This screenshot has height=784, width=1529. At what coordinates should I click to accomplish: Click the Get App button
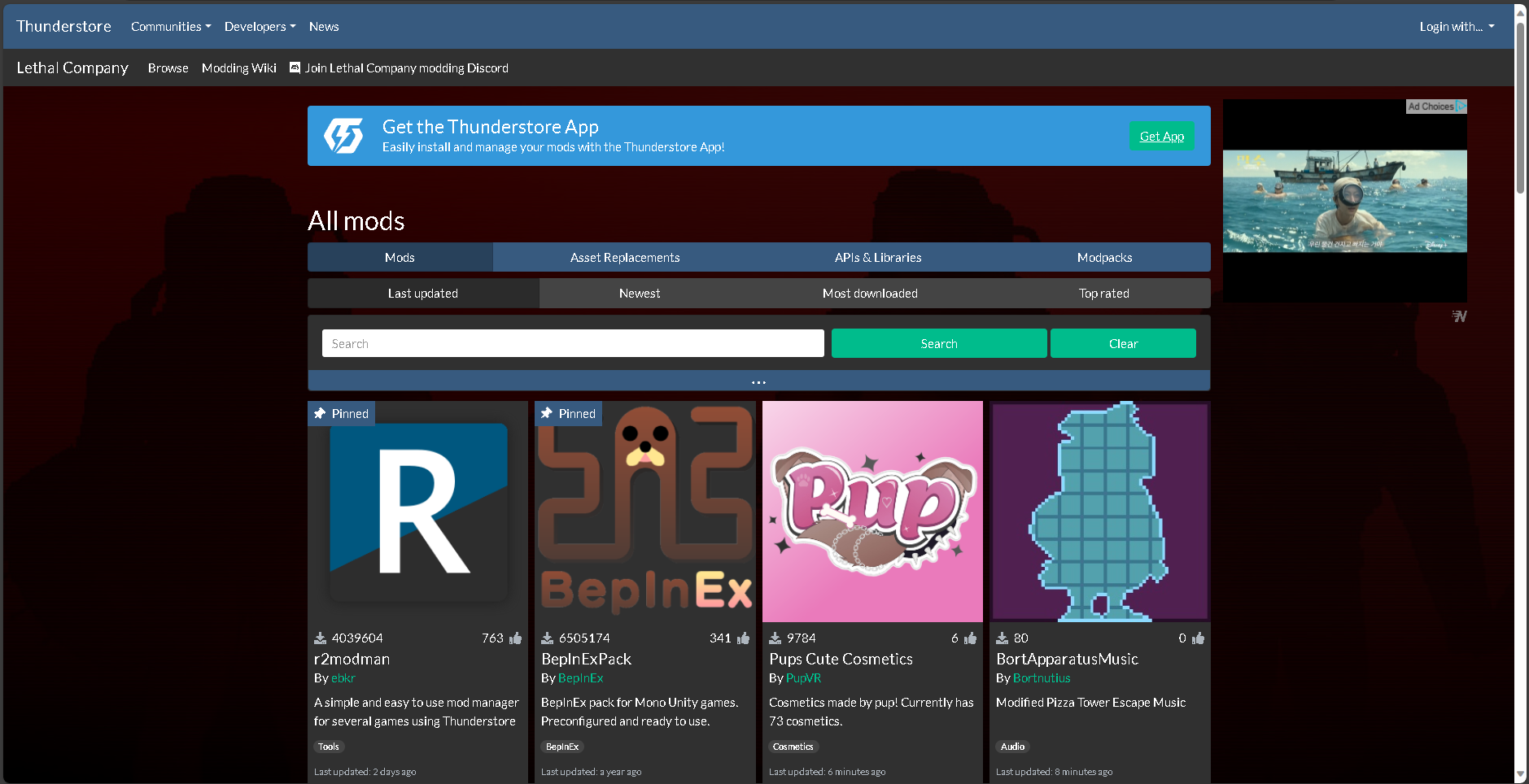[1161, 136]
